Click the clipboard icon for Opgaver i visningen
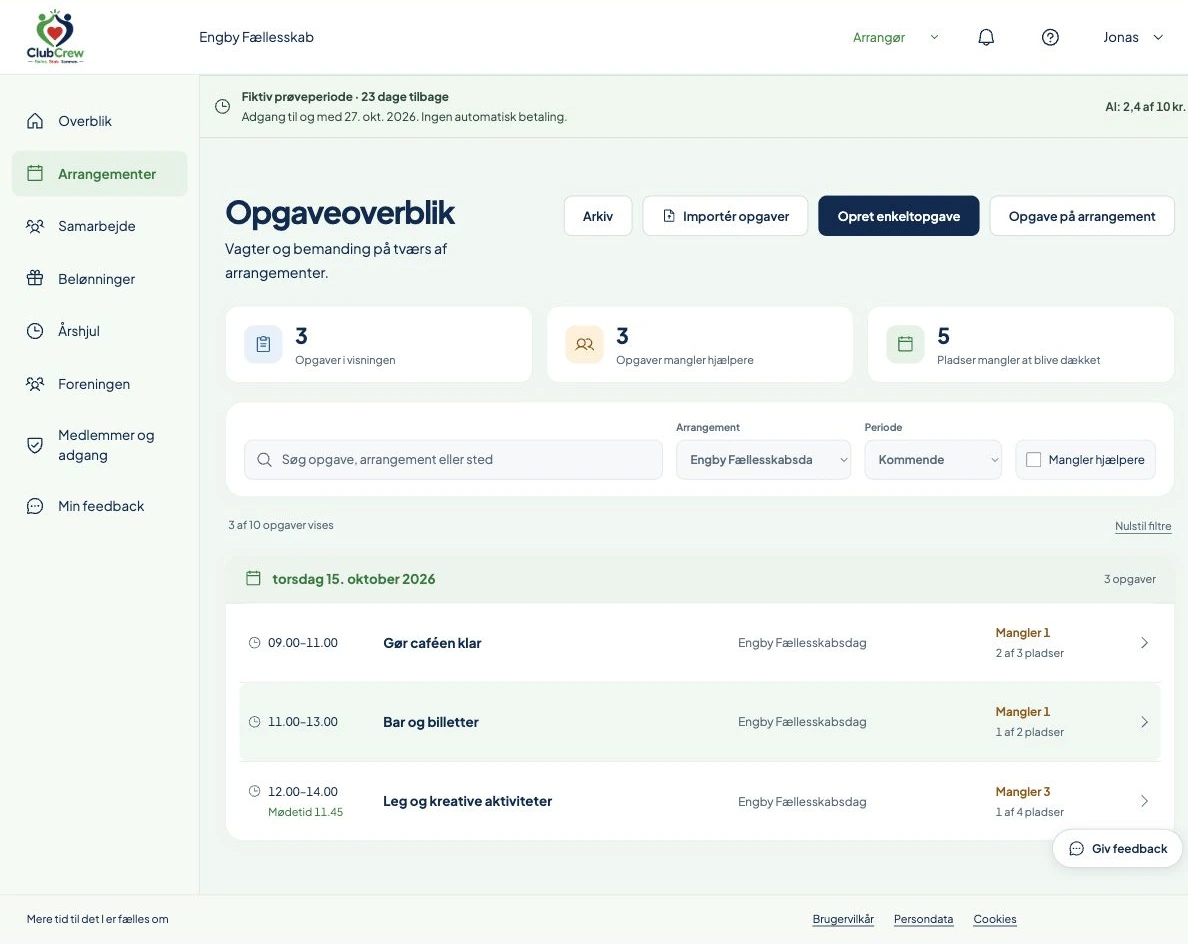This screenshot has height=944, width=1188. pos(263,344)
